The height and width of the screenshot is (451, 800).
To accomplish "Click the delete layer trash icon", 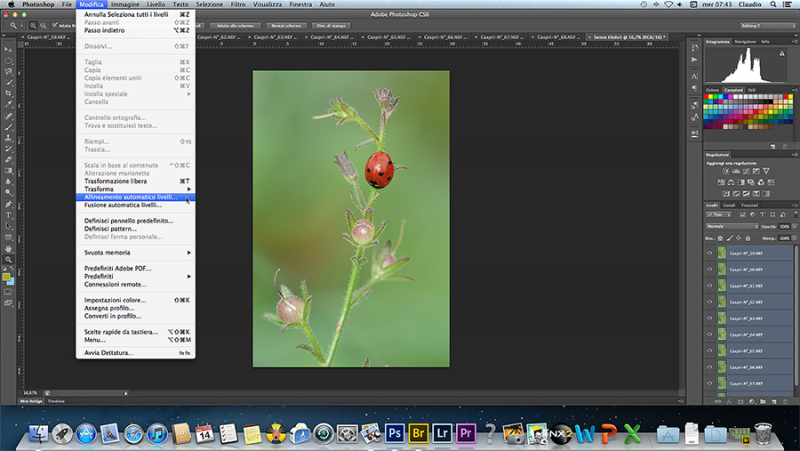I will (x=785, y=402).
